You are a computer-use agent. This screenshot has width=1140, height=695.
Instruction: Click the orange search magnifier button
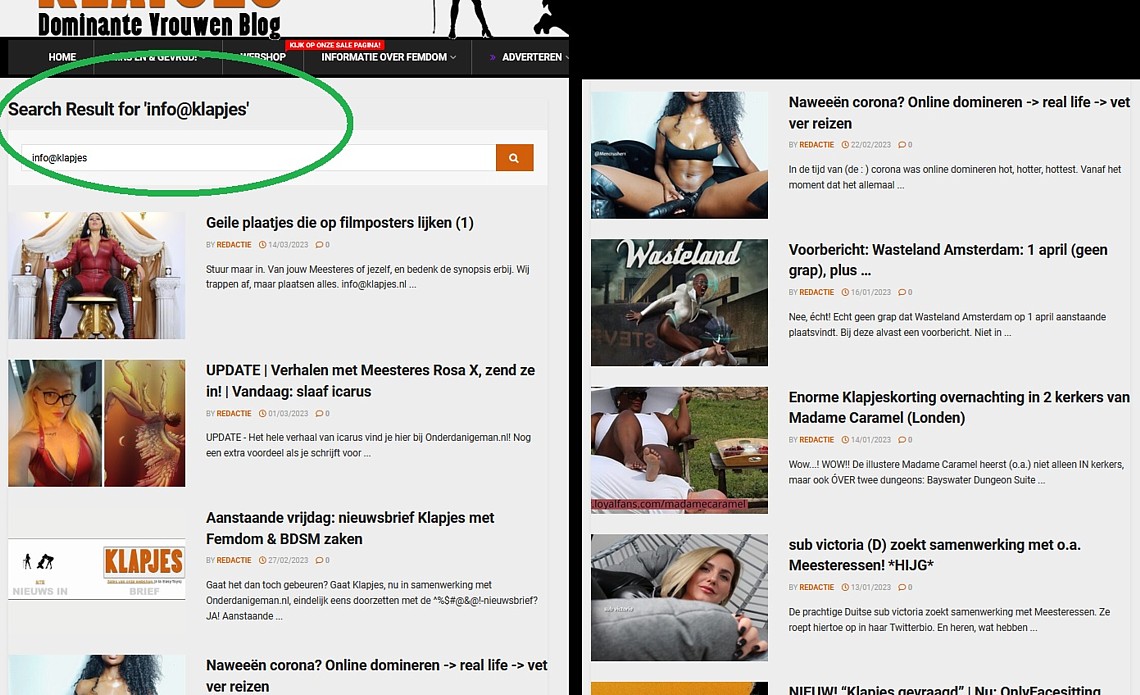[x=514, y=158]
